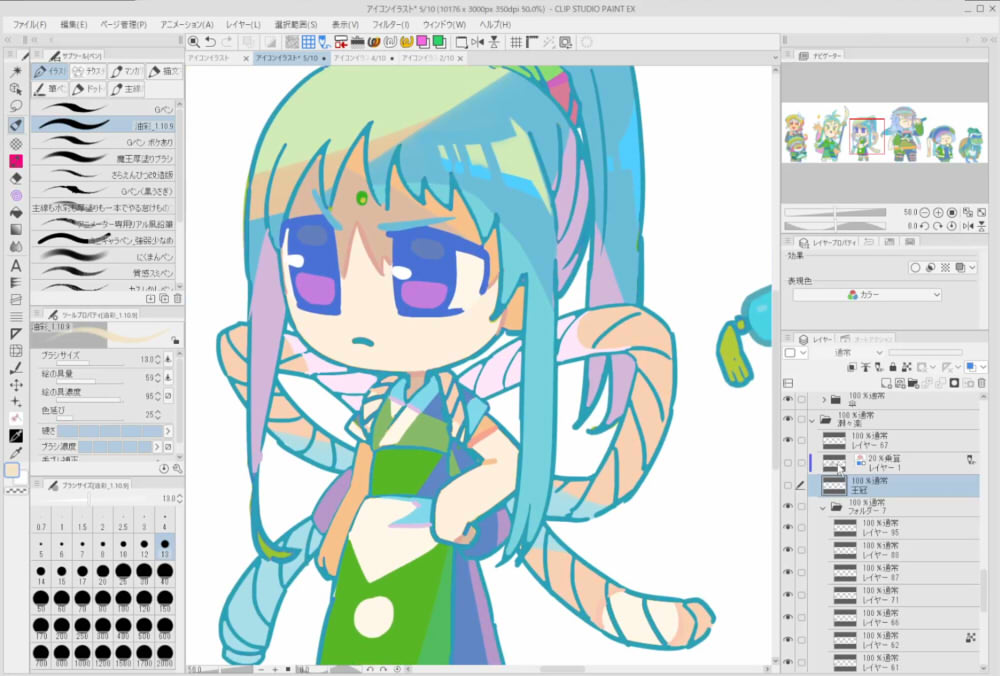Select the ドット pen group

pyautogui.click(x=89, y=89)
